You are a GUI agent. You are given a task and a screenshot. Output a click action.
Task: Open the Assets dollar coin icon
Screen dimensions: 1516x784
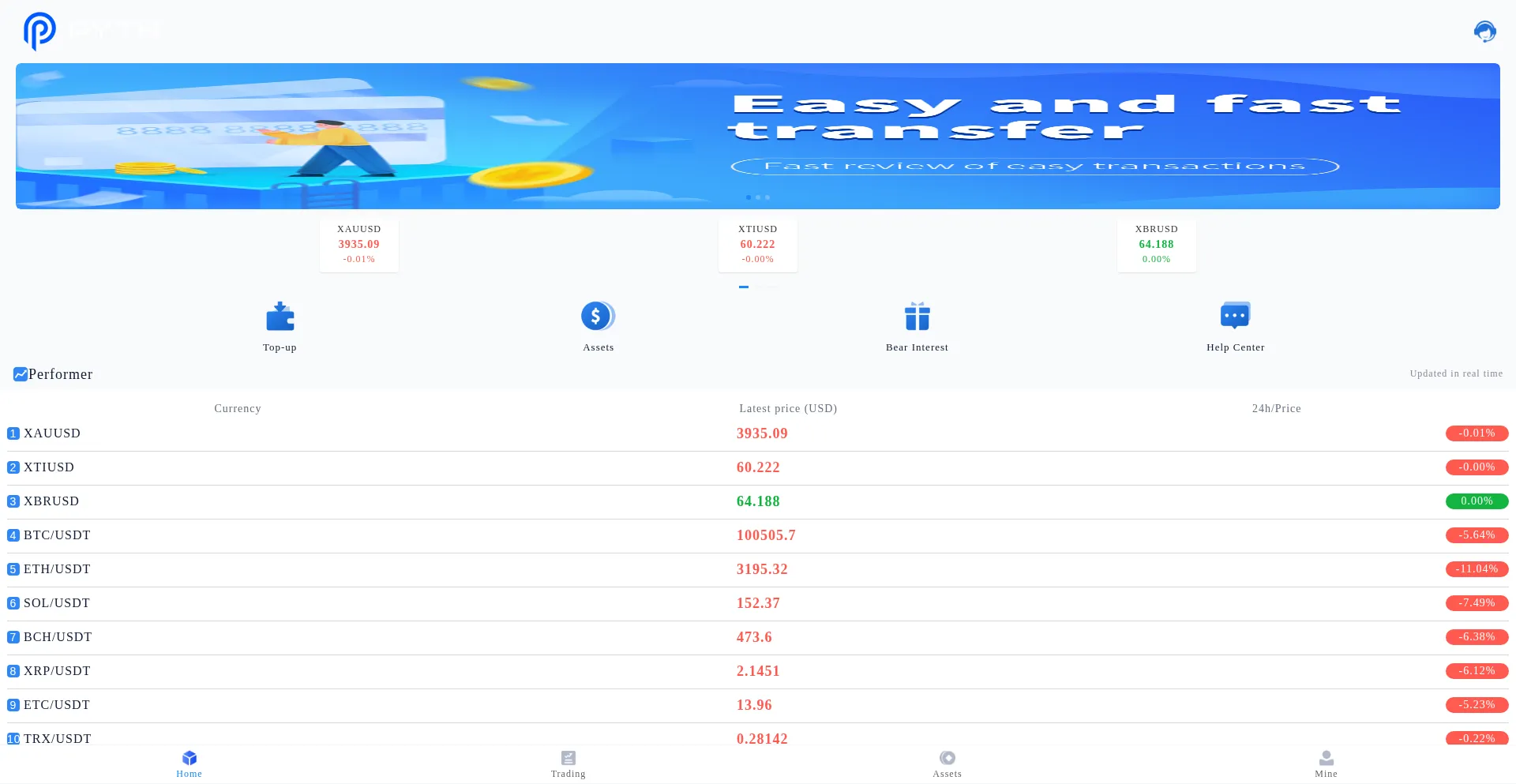coord(598,317)
